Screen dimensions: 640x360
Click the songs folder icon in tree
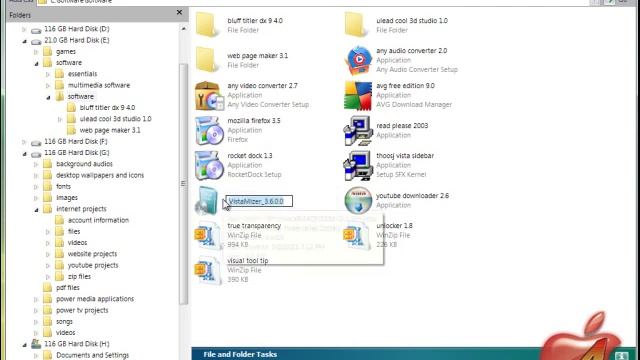coord(48,322)
